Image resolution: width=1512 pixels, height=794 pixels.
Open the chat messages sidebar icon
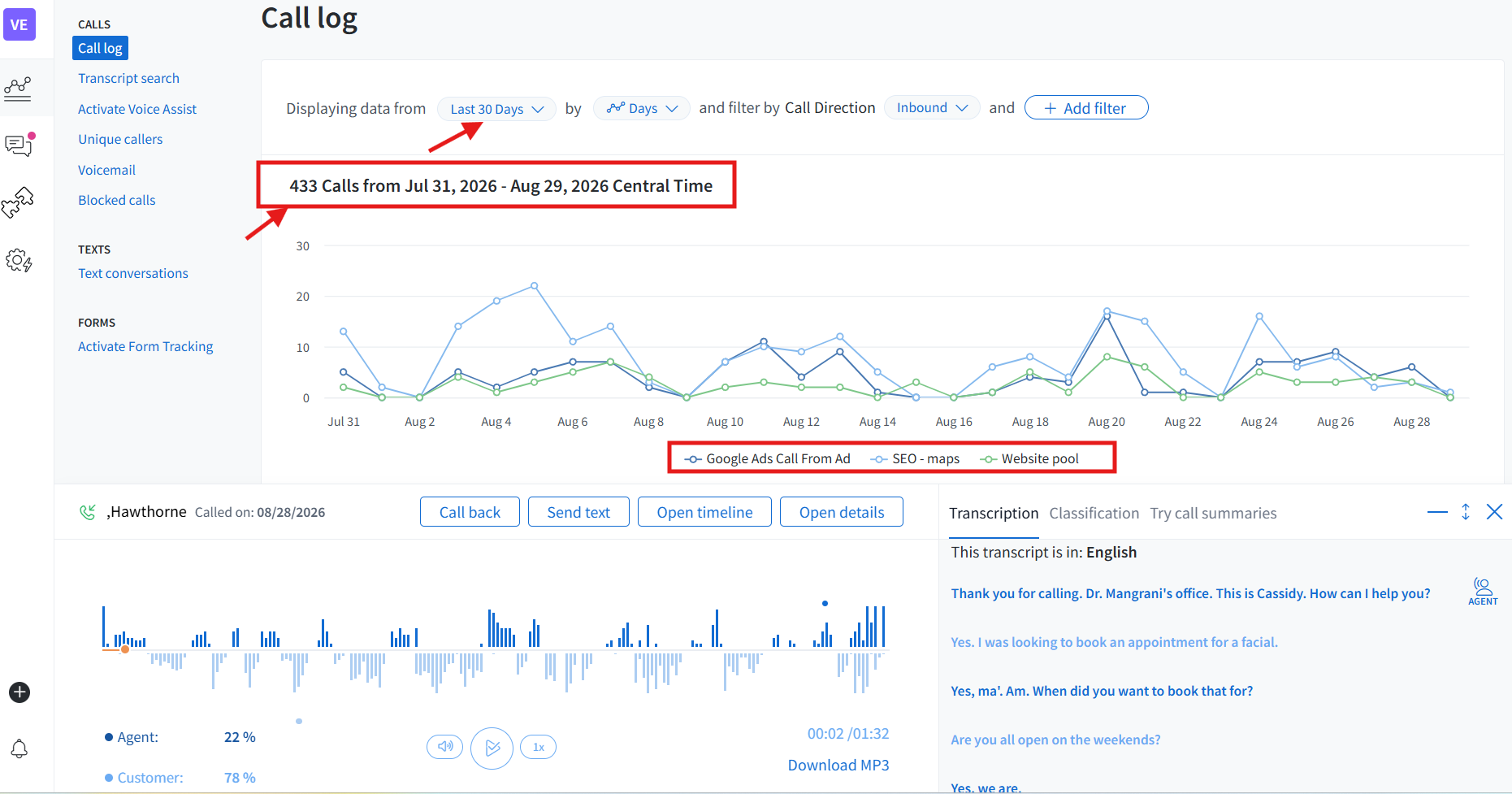[19, 145]
